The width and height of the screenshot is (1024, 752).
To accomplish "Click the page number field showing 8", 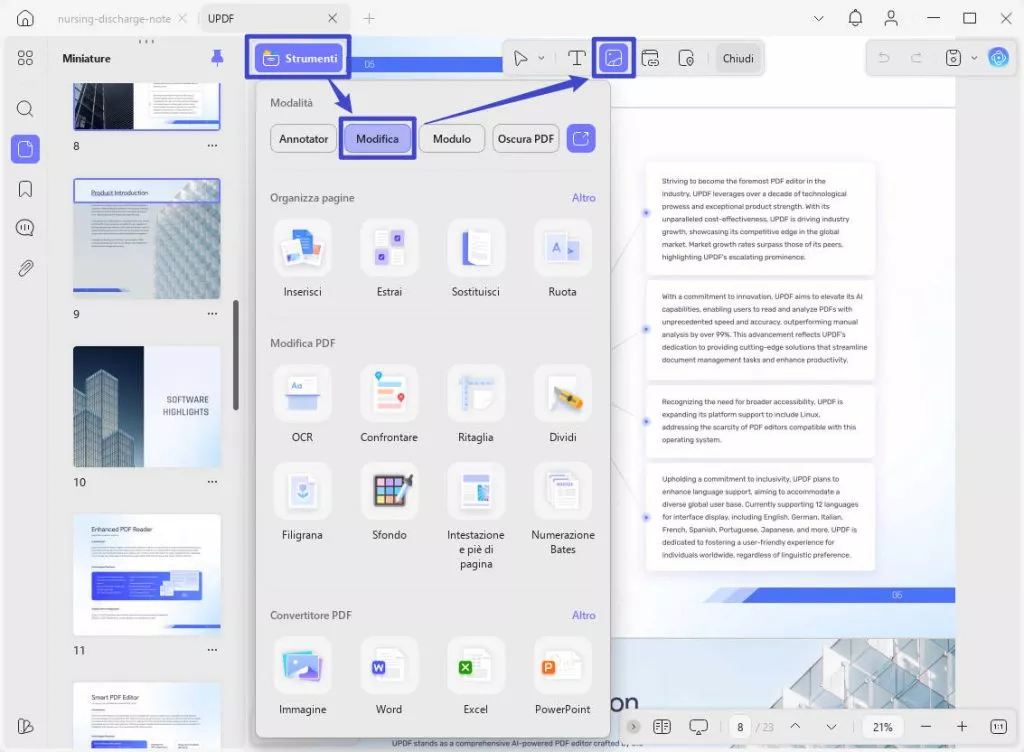I will tap(740, 727).
